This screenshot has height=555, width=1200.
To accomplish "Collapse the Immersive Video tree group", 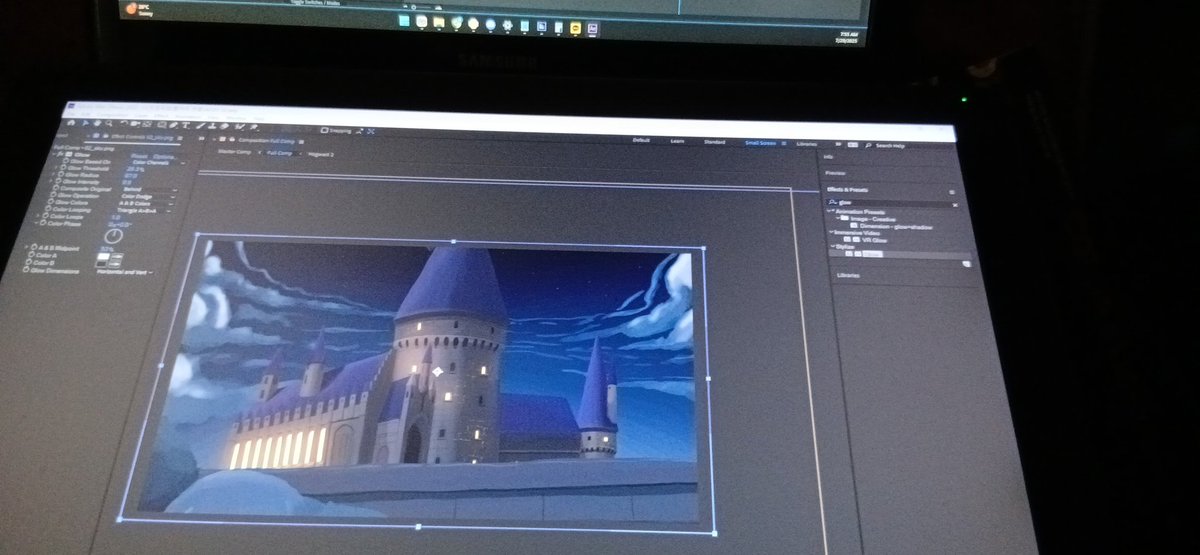I will [831, 232].
